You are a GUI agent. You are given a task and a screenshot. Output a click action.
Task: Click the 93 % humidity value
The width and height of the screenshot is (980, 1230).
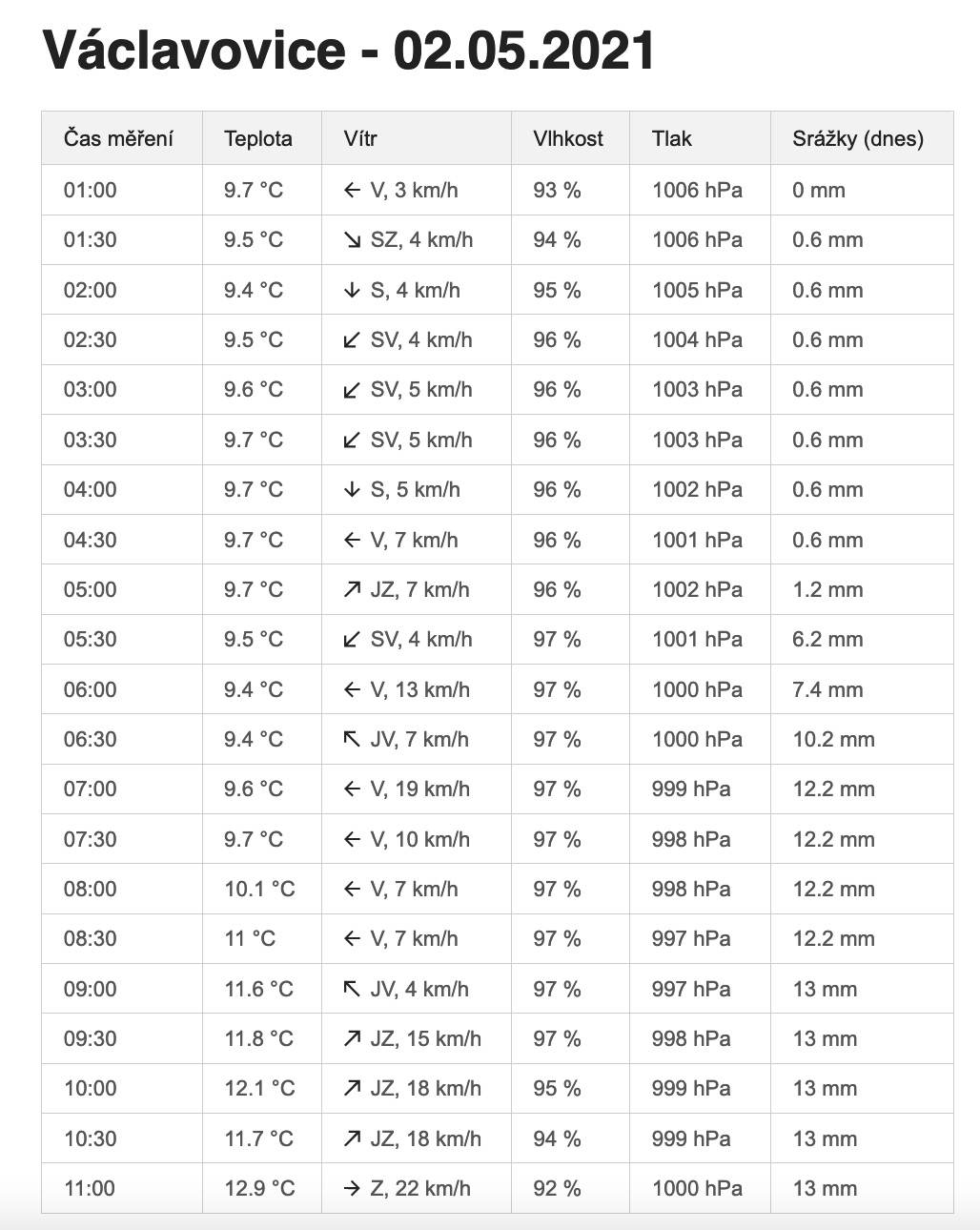tap(557, 191)
